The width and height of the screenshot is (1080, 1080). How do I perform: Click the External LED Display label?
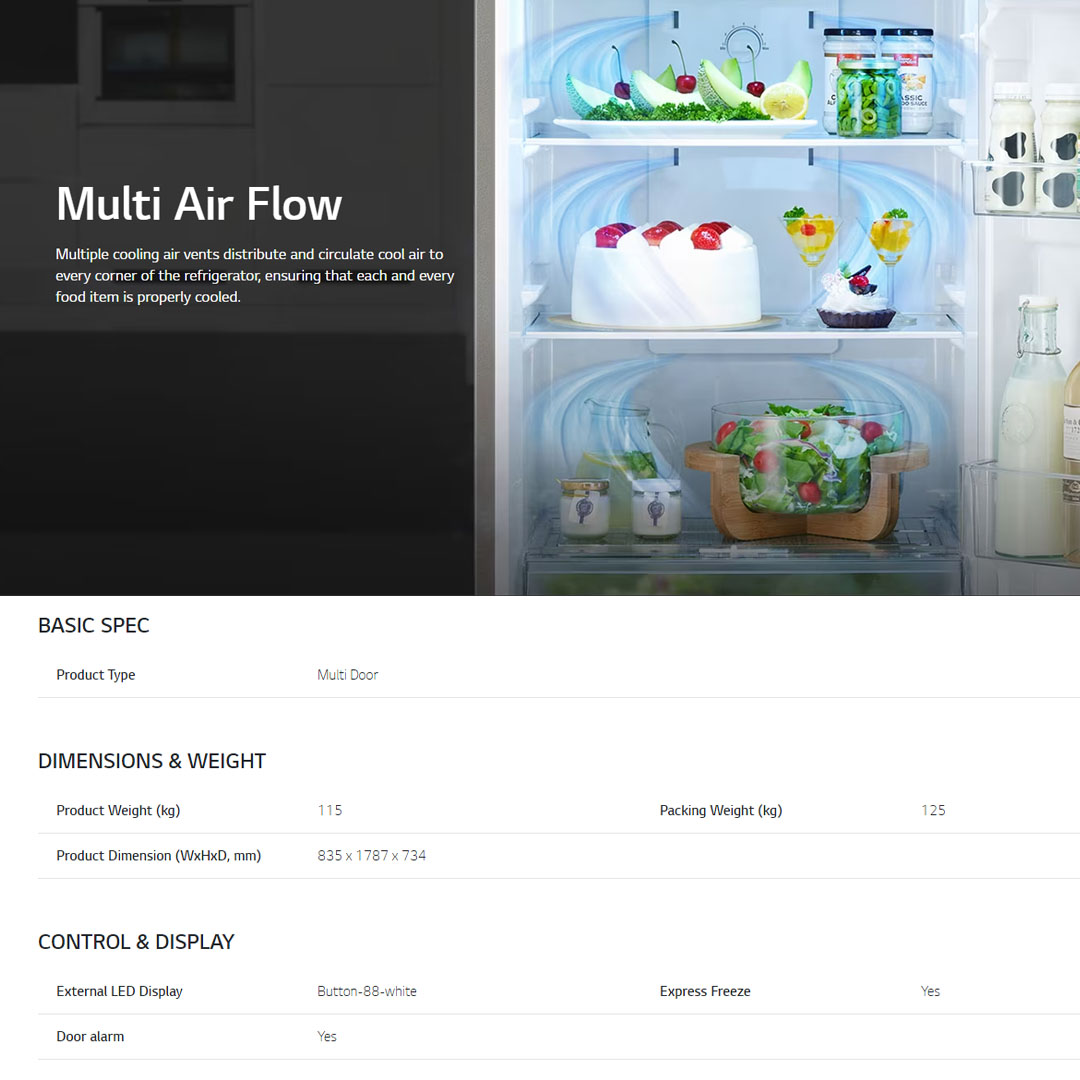[x=119, y=992]
